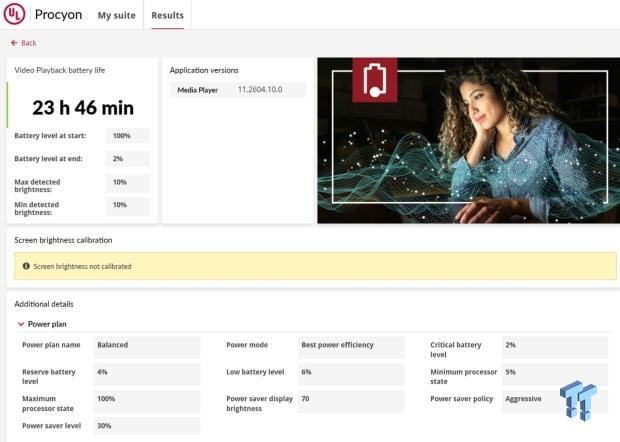The height and width of the screenshot is (442, 620).
Task: Click the Power plan section heading
Action: [x=47, y=324]
